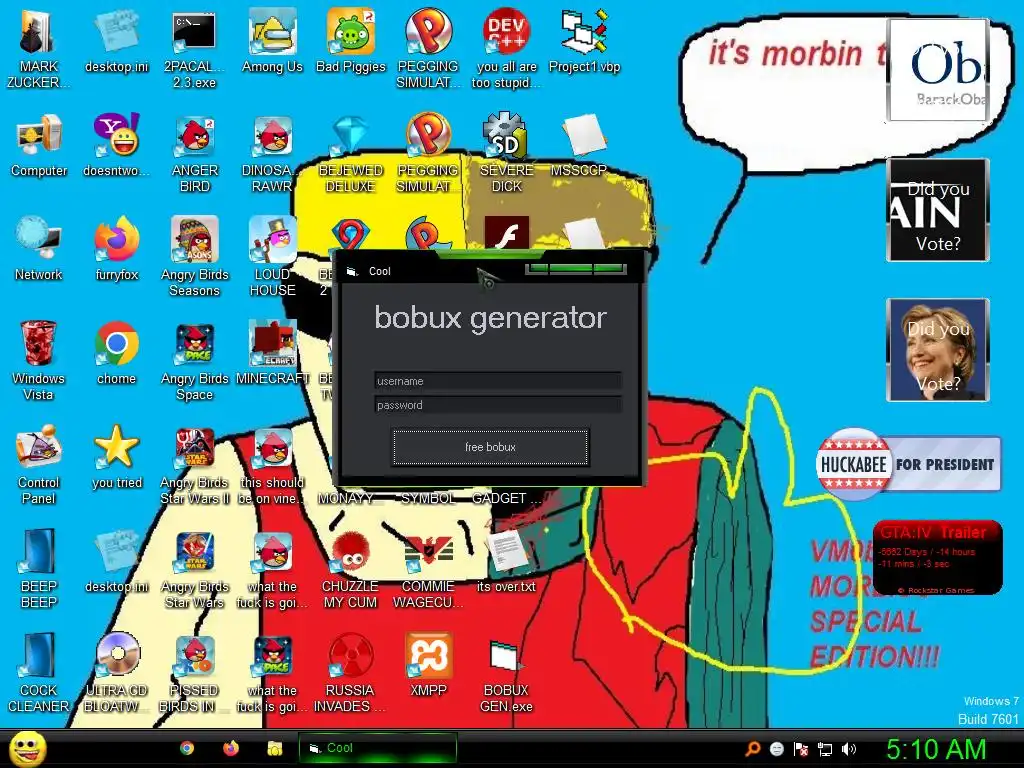The image size is (1024, 768).
Task: Click the 5:10 AM taskbar clock
Action: click(x=936, y=749)
